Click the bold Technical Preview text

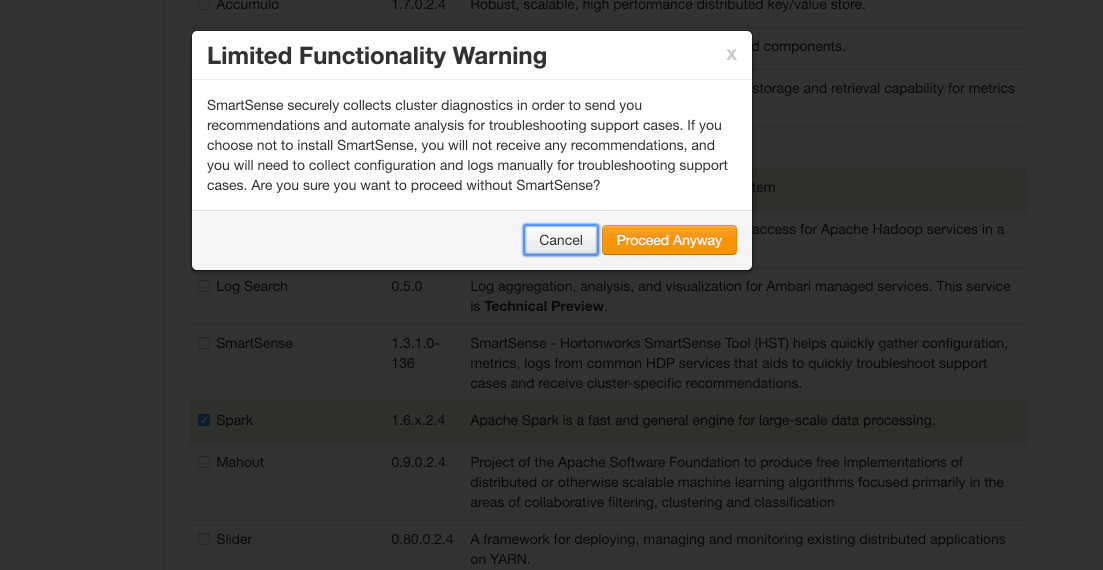(x=544, y=306)
